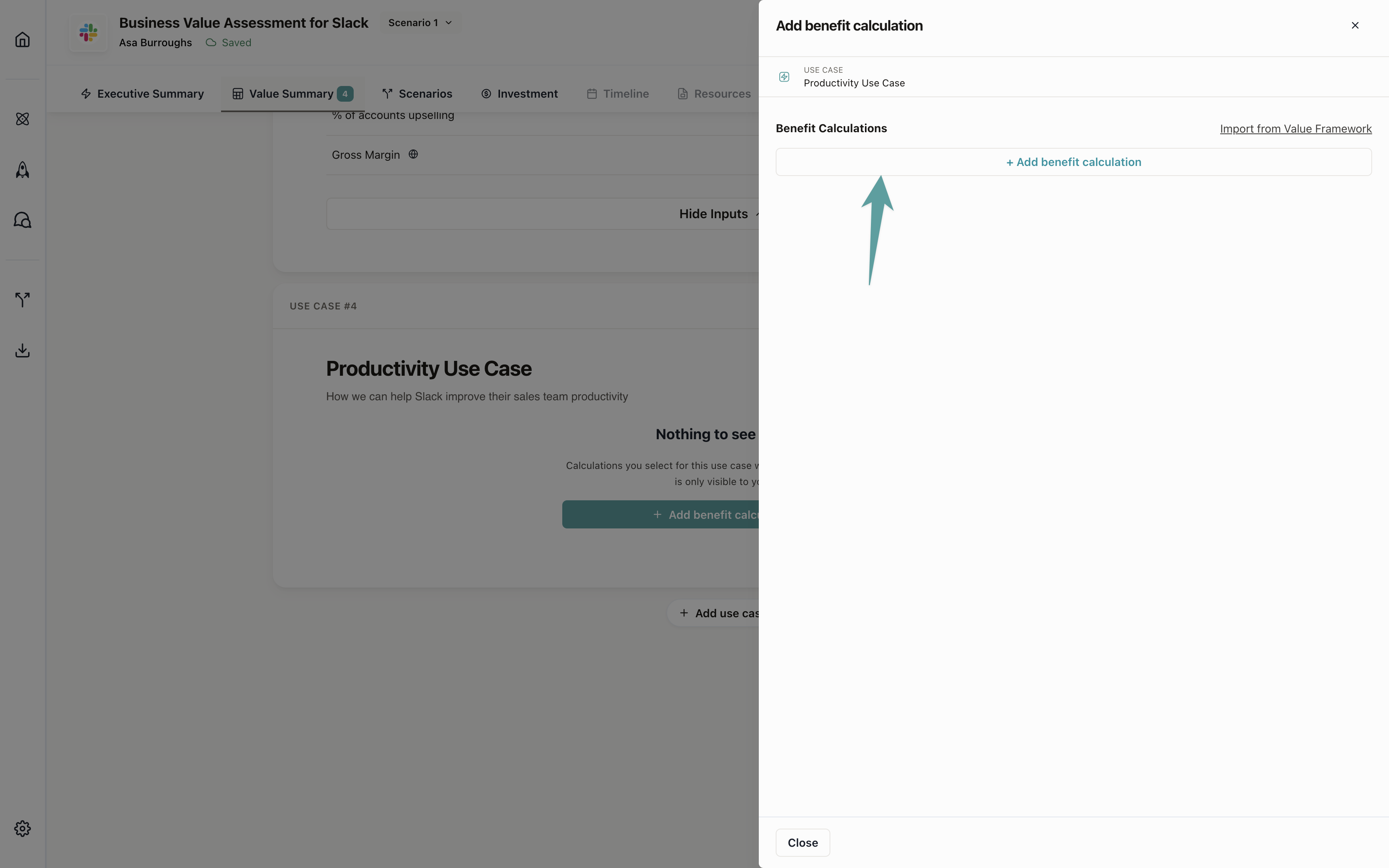Click the Productivity Use Case lightning icon
Viewport: 1389px width, 868px height.
[x=784, y=77]
